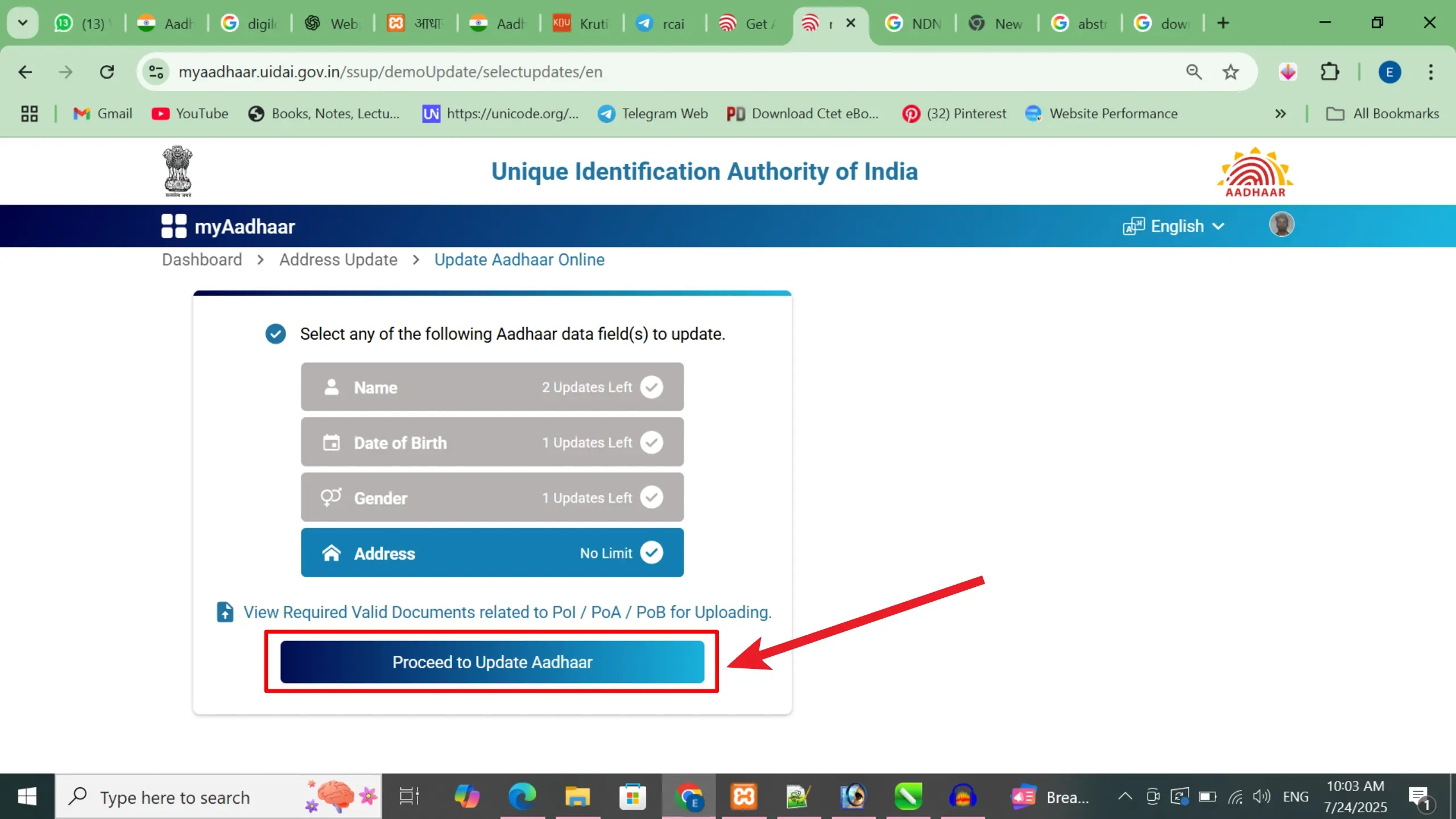Screen dimensions: 1456x819
Task: Toggle the Gender field selection
Action: 492,498
